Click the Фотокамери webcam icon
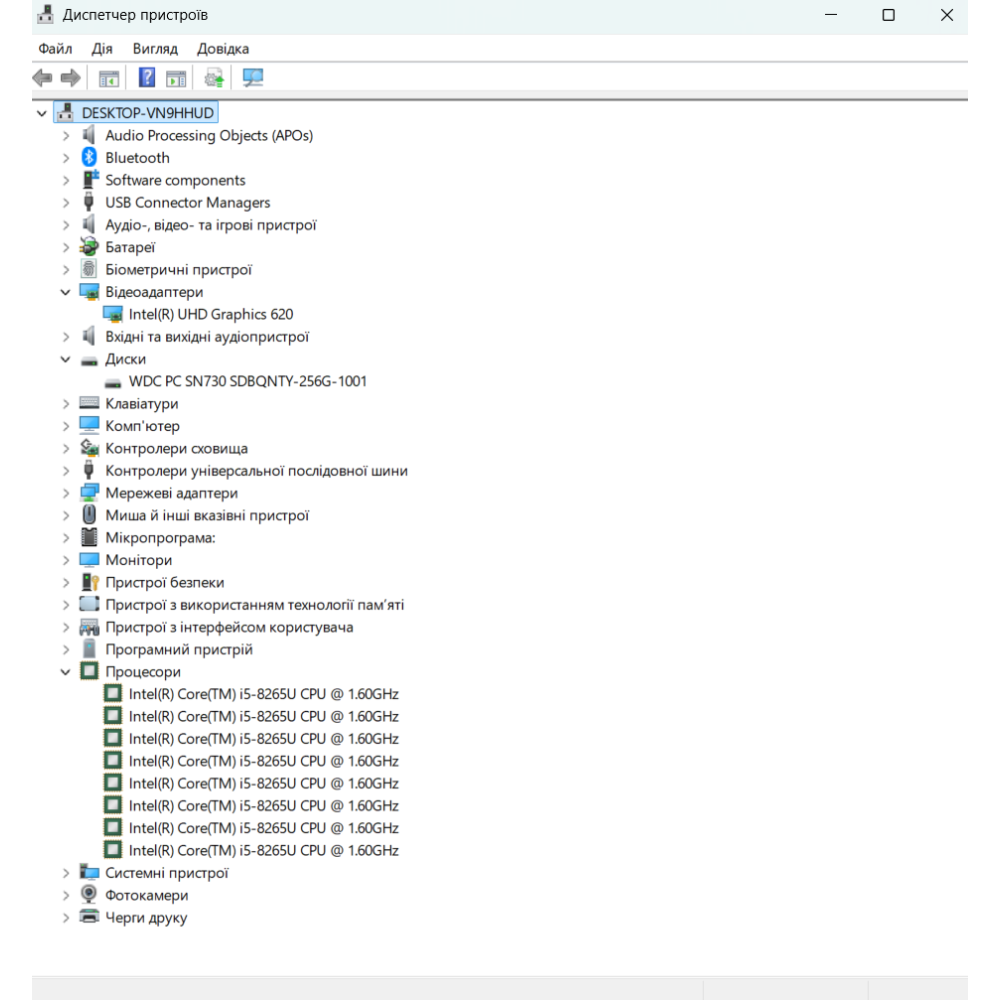Viewport: 1000px width, 1000px height. 89,895
